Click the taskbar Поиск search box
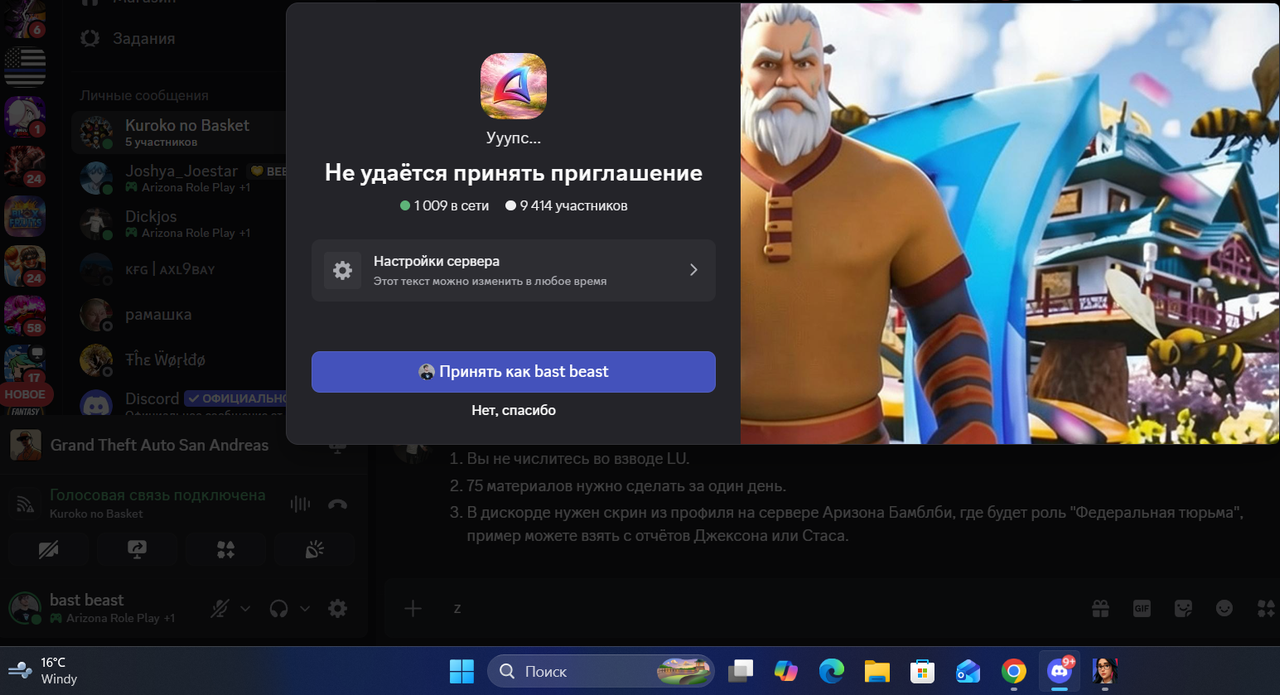The width and height of the screenshot is (1280, 695). click(x=601, y=671)
